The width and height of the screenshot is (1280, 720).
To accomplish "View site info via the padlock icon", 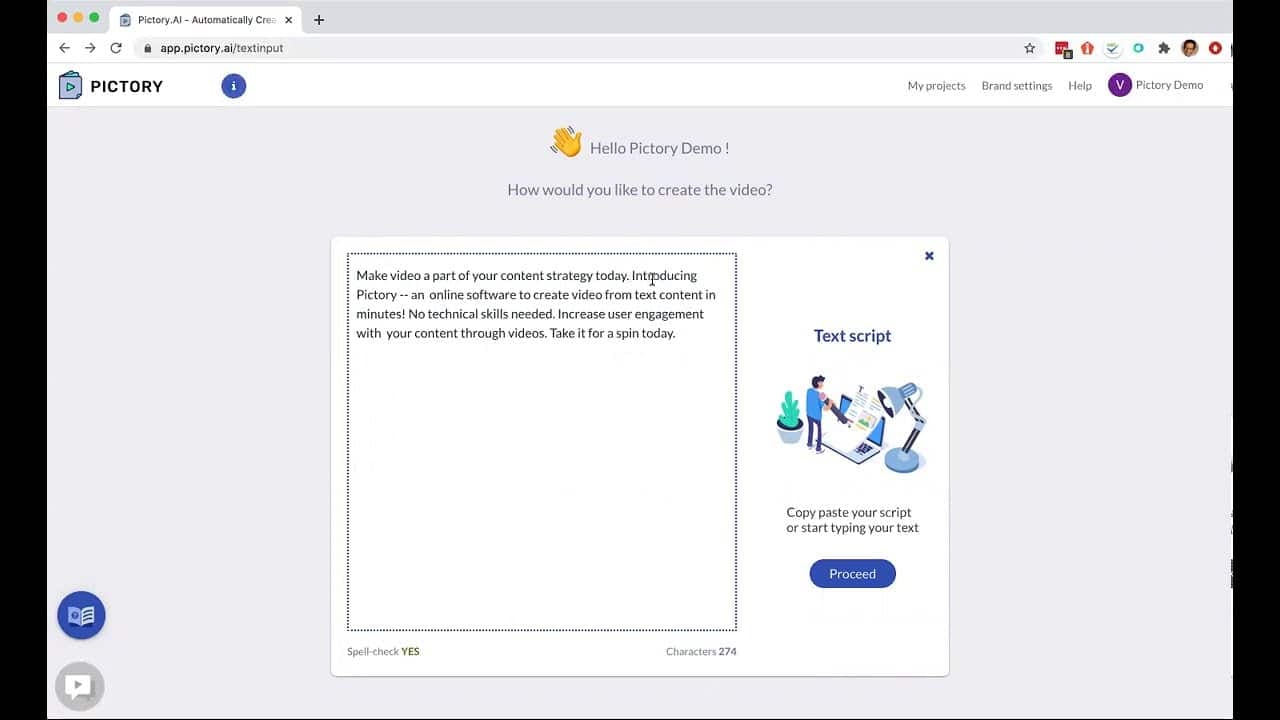I will 147,48.
